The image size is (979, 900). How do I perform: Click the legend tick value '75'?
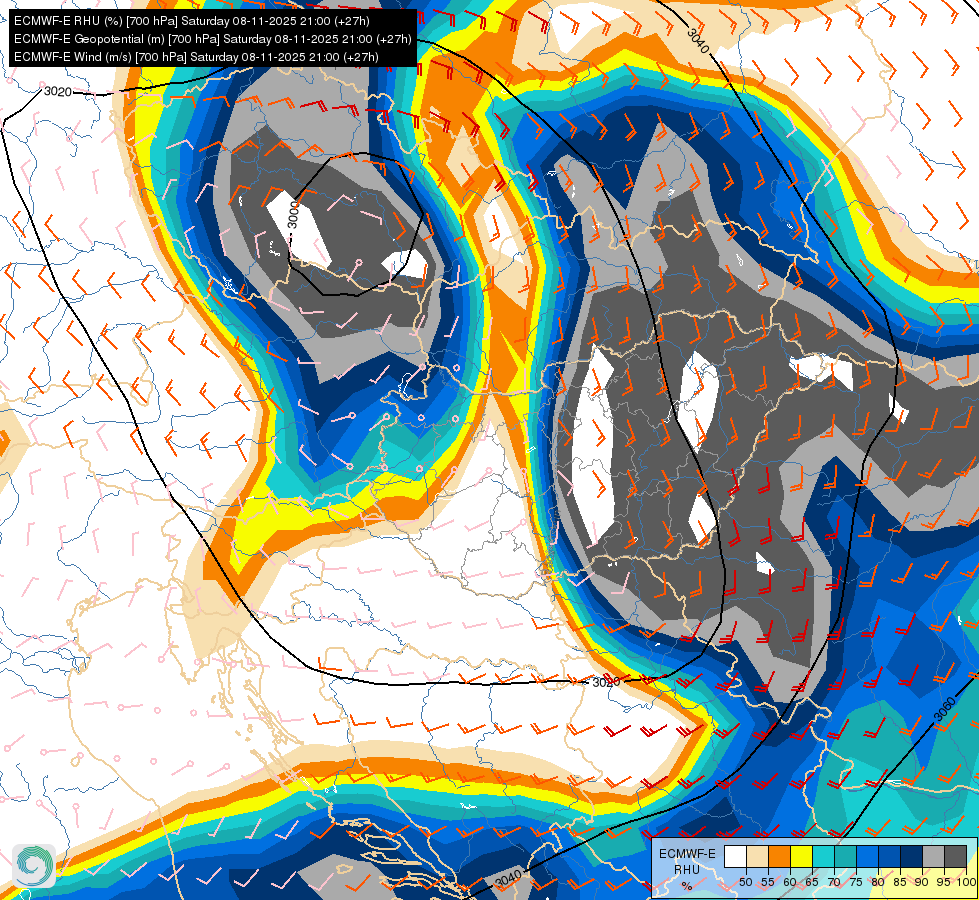click(x=856, y=882)
